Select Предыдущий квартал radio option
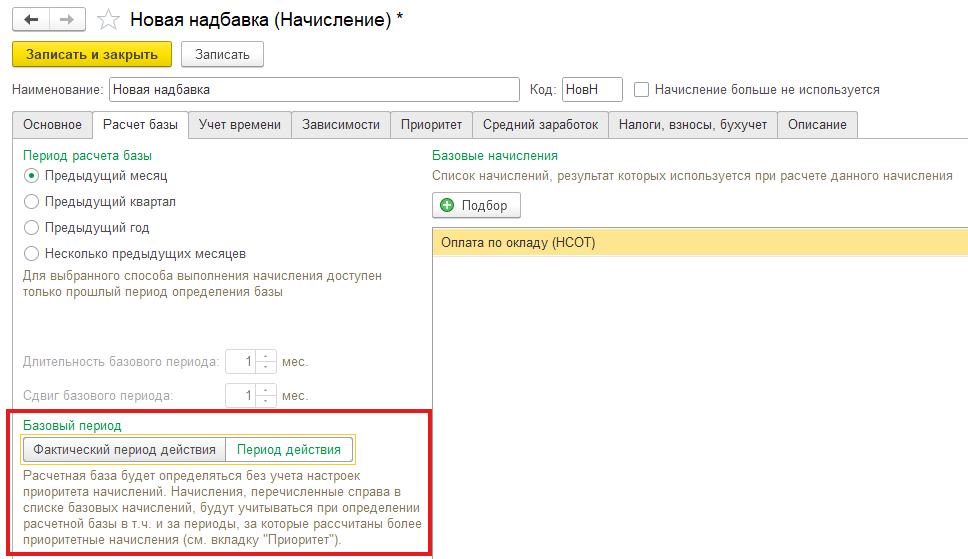The width and height of the screenshot is (968, 559). pos(31,202)
